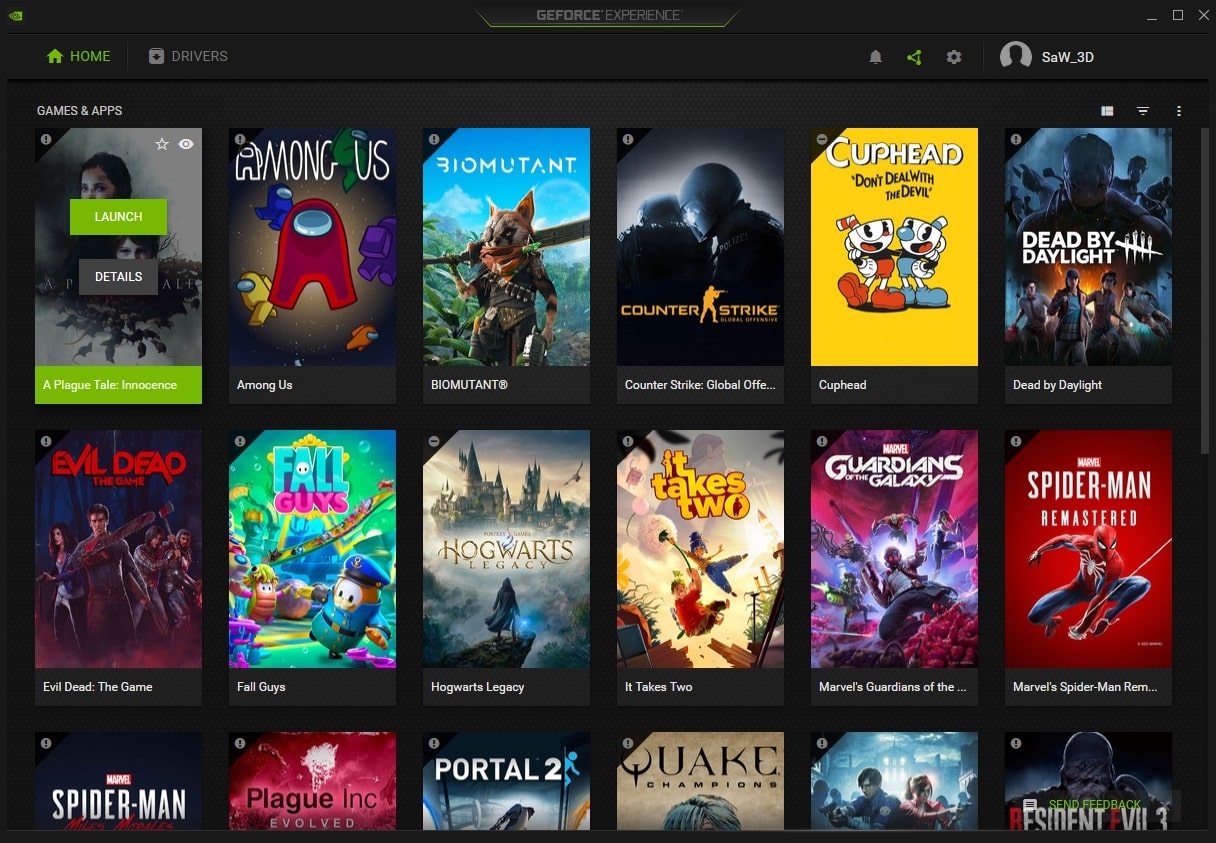Image resolution: width=1216 pixels, height=843 pixels.
Task: Open DETAILS for A Plague Tale
Action: pyautogui.click(x=118, y=276)
